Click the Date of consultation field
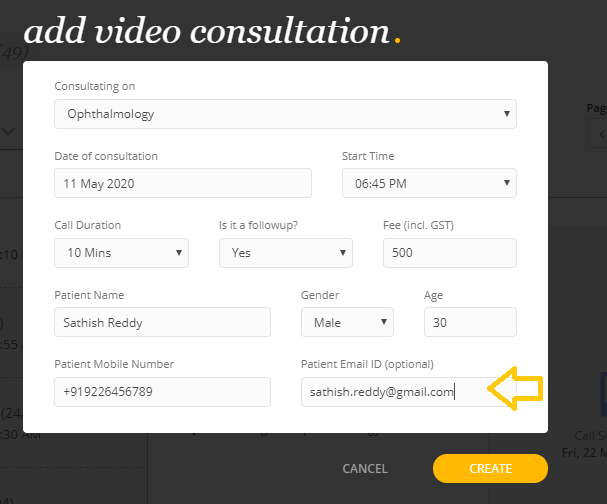The height and width of the screenshot is (504, 607). click(x=183, y=183)
